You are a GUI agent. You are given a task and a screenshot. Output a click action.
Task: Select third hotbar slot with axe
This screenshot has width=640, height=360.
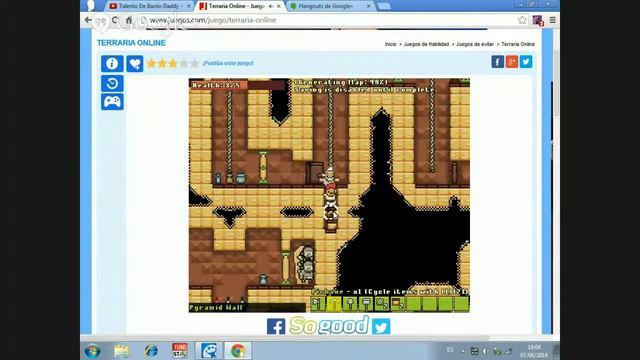click(x=350, y=304)
